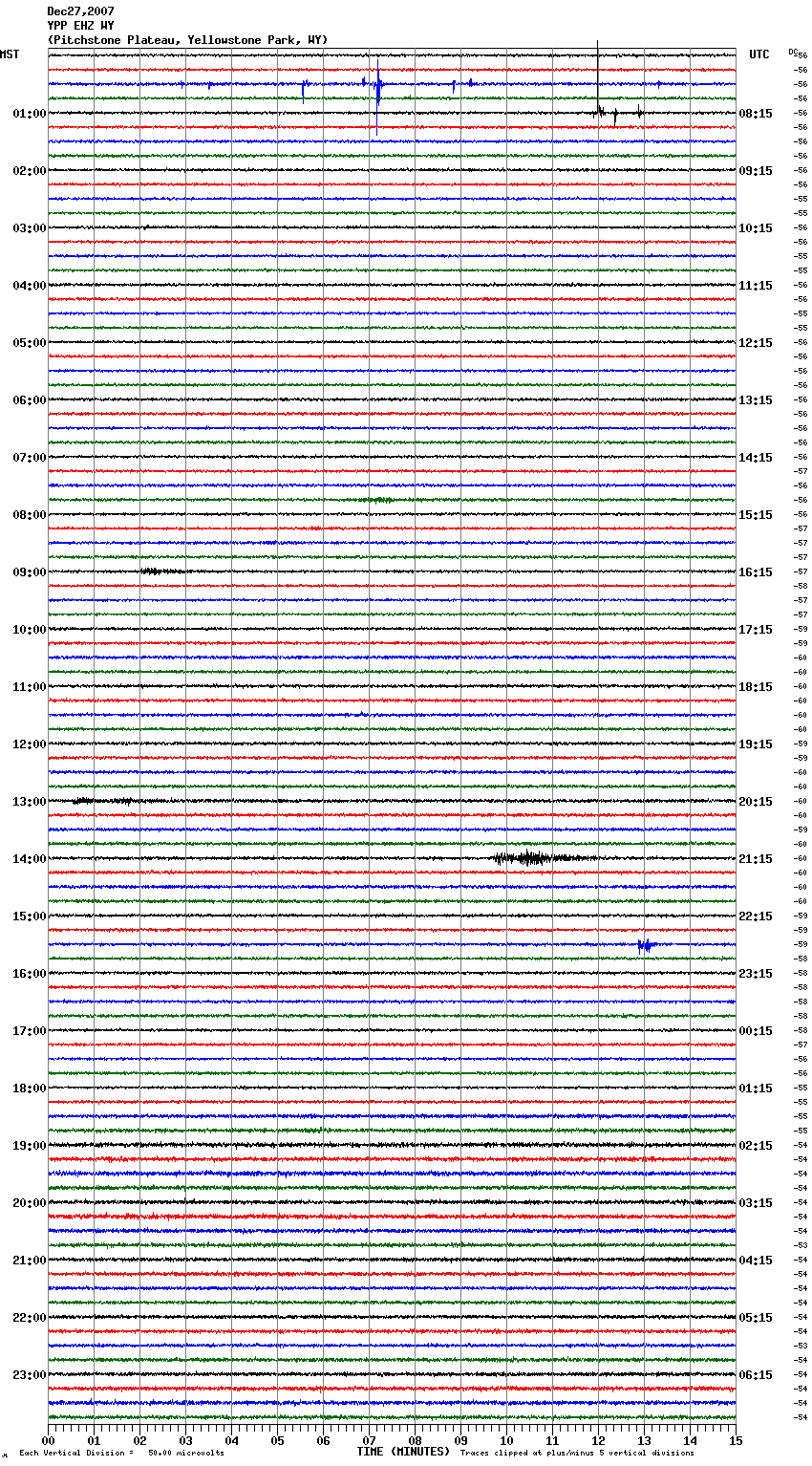The height and width of the screenshot is (1466, 812).
Task: Click the "UTC" time zone label
Action: click(759, 54)
